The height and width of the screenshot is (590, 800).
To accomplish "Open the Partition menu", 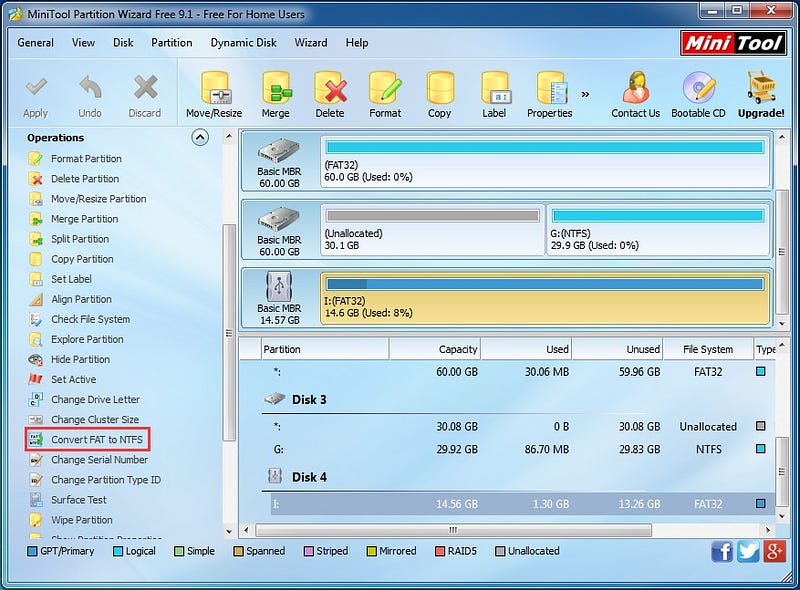I will (x=171, y=43).
